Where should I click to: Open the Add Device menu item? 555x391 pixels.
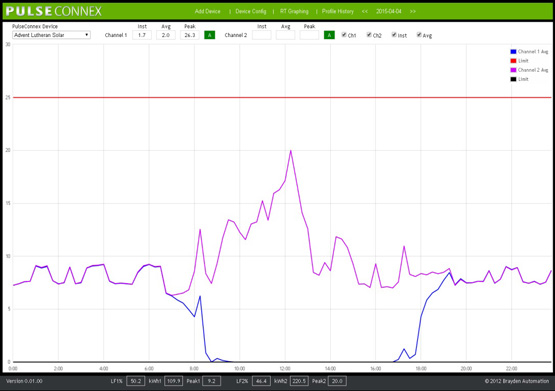coord(207,11)
